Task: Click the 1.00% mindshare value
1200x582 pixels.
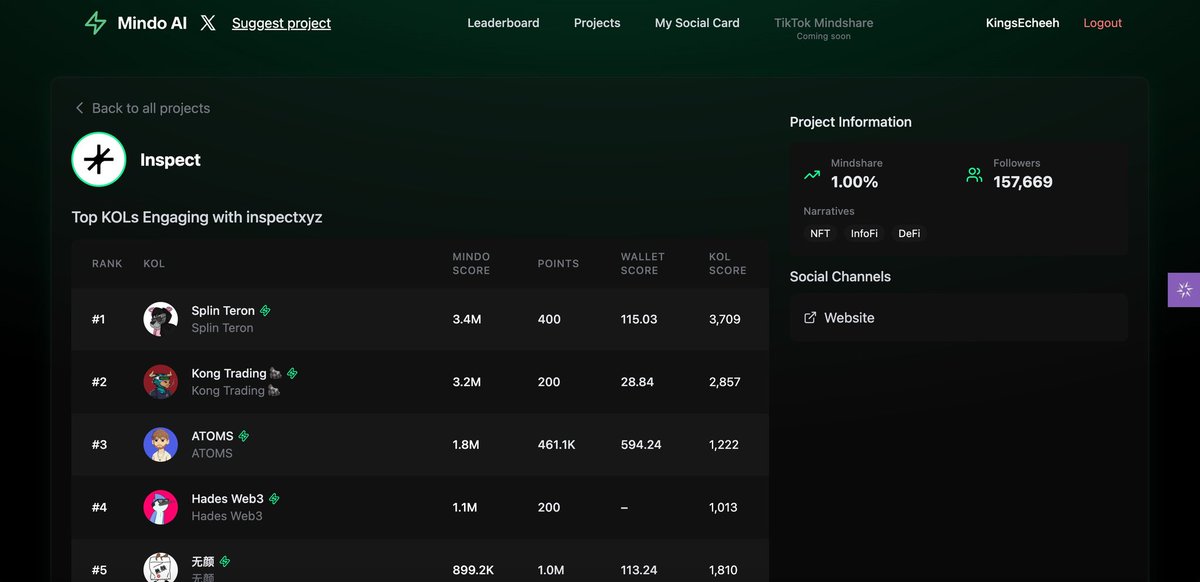Action: (855, 182)
